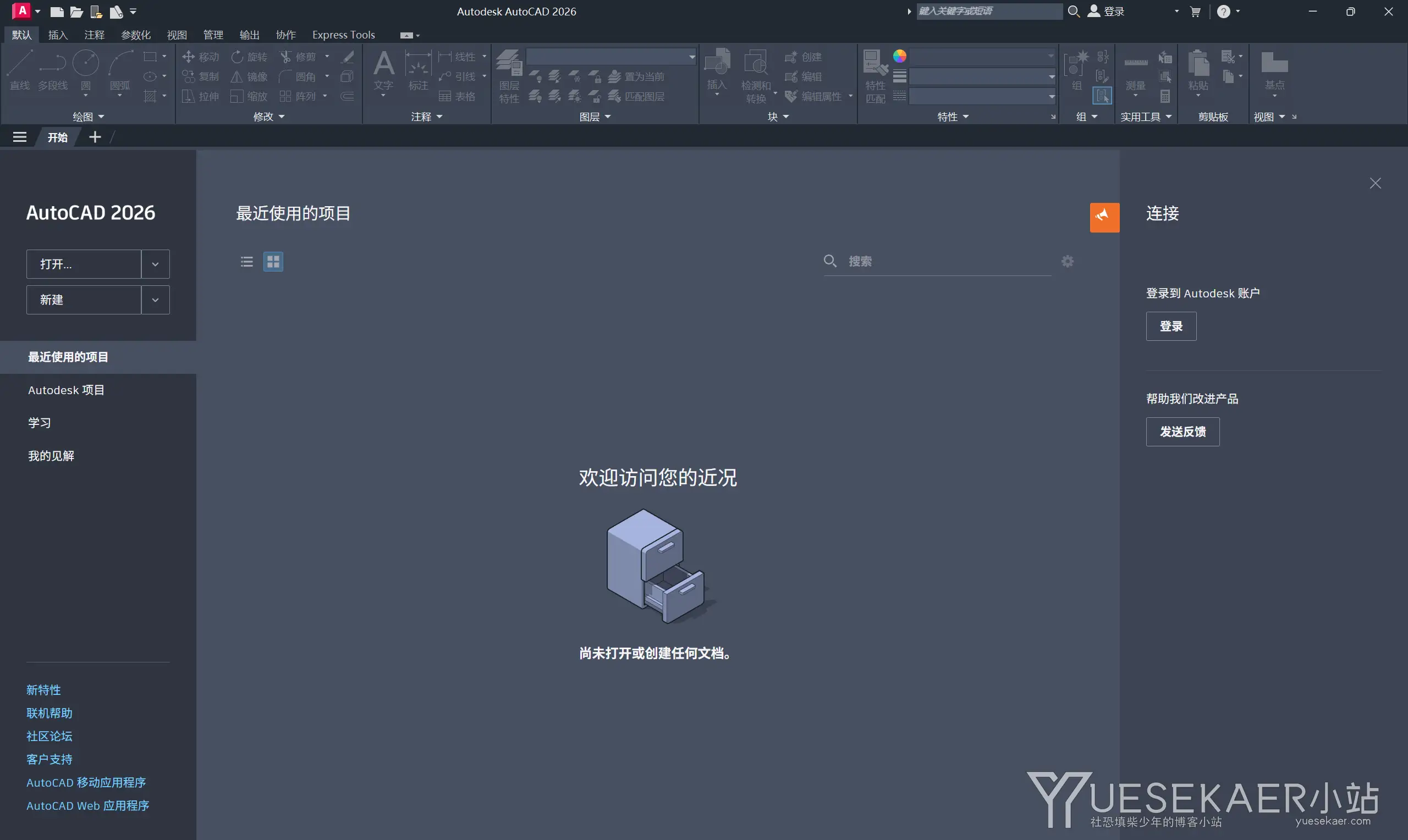Expand the 特性 (Properties) panel flyout
Screen dimensions: 1408x840
click(x=953, y=117)
